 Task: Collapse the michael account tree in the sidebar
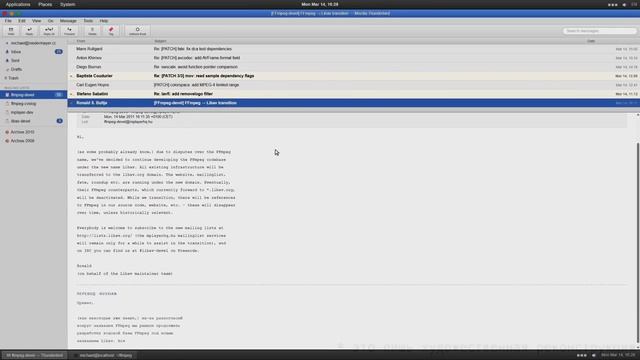7,43
